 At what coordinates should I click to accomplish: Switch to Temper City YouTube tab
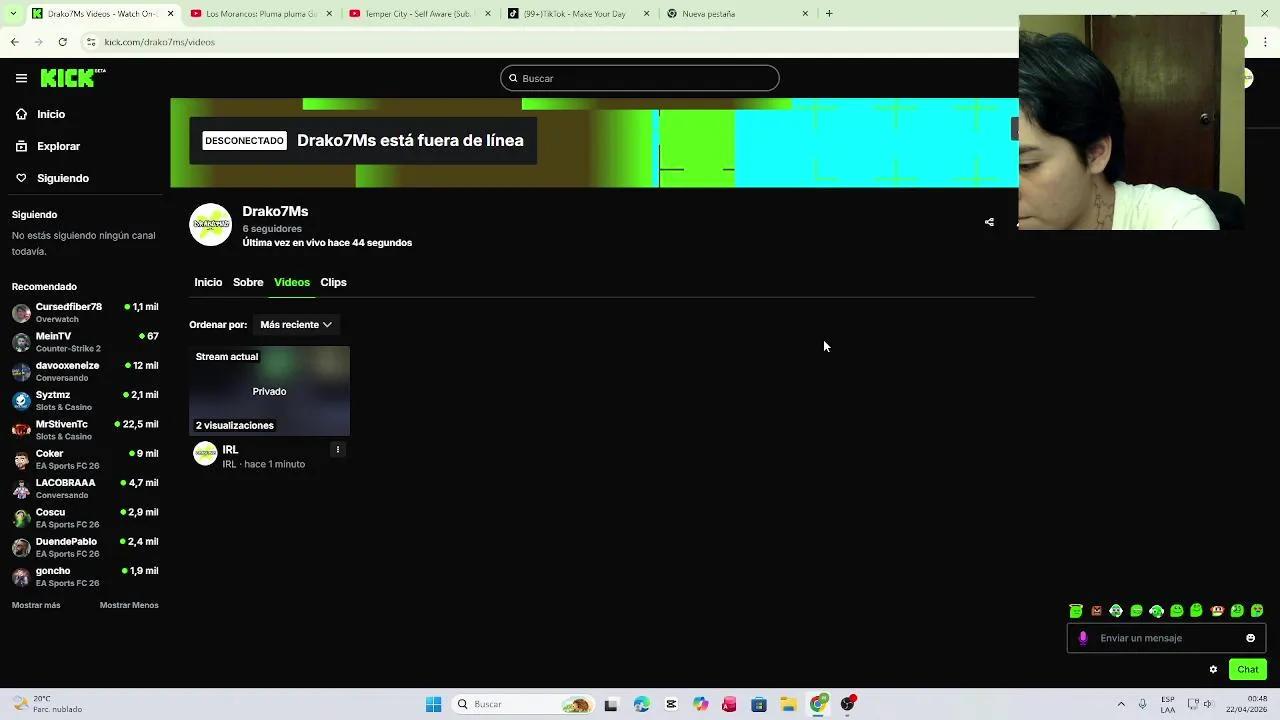coord(418,14)
